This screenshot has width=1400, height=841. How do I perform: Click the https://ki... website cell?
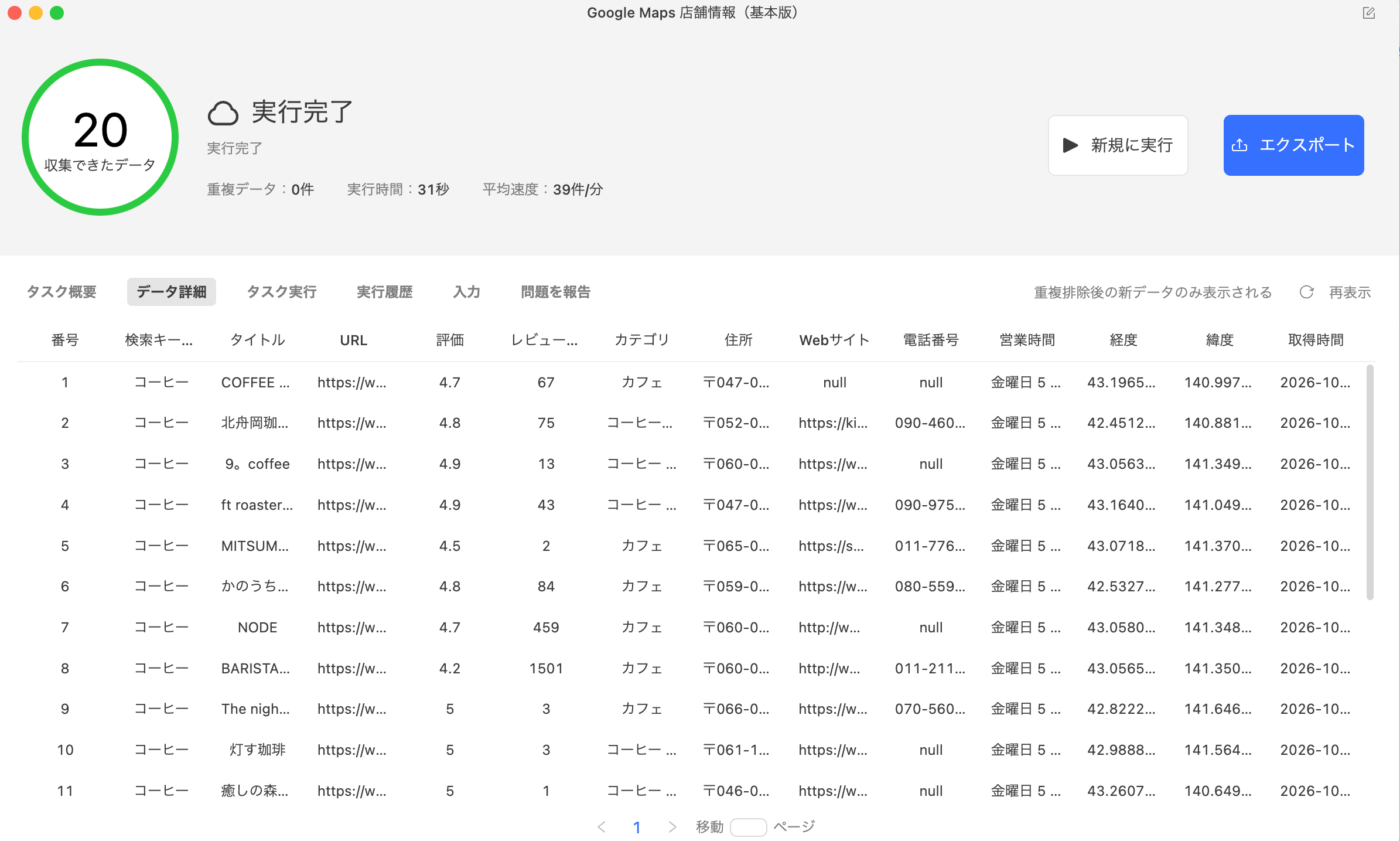[833, 423]
